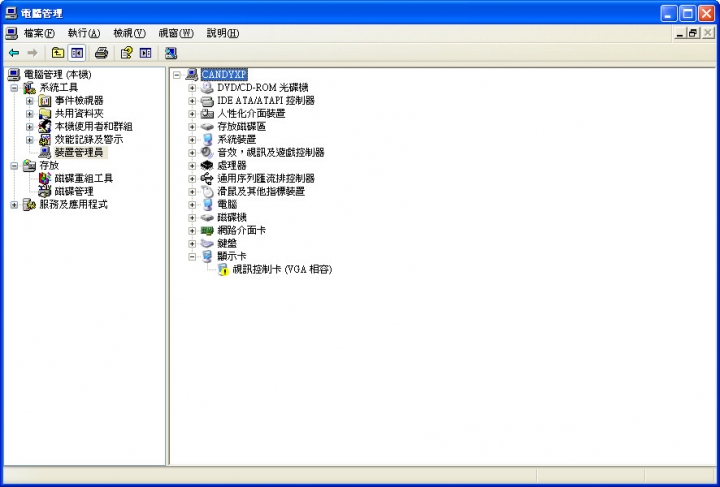Select 磁碟管理 label
The width and height of the screenshot is (720, 487).
tap(74, 191)
